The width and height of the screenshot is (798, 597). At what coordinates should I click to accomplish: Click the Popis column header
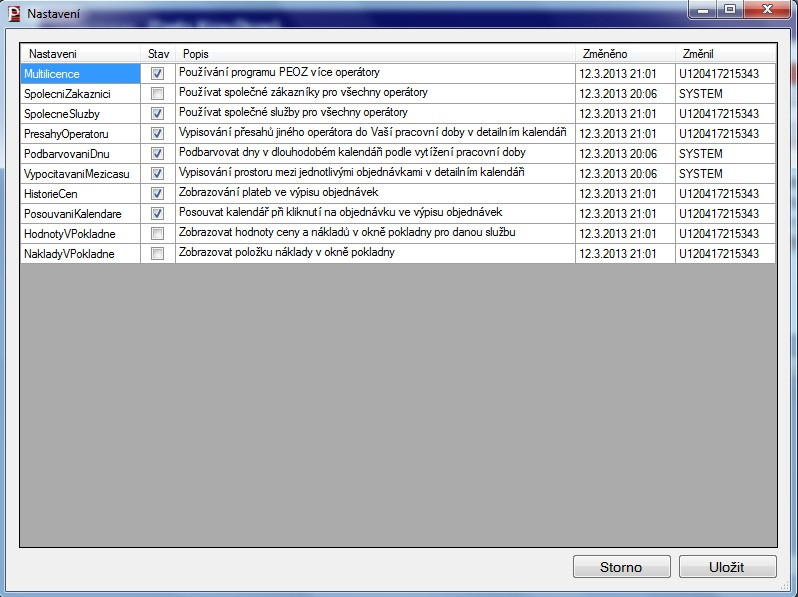tap(376, 53)
